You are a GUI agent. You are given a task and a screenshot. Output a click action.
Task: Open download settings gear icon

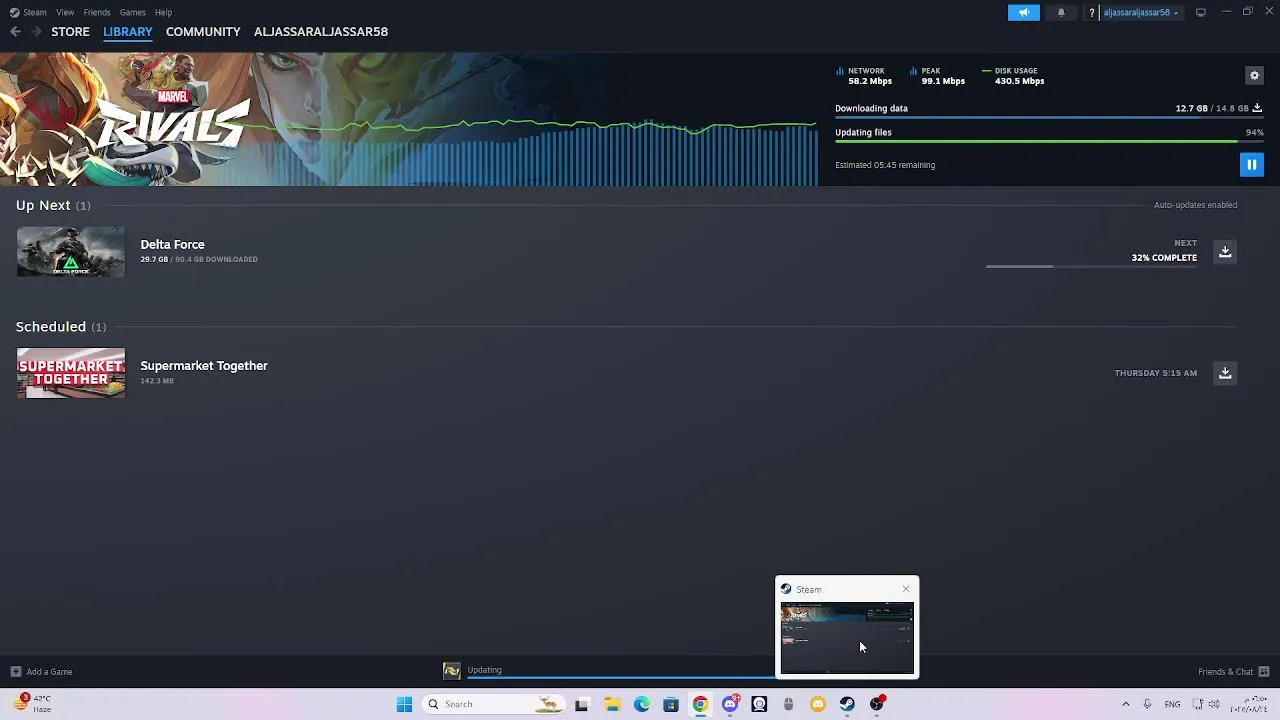[x=1254, y=75]
